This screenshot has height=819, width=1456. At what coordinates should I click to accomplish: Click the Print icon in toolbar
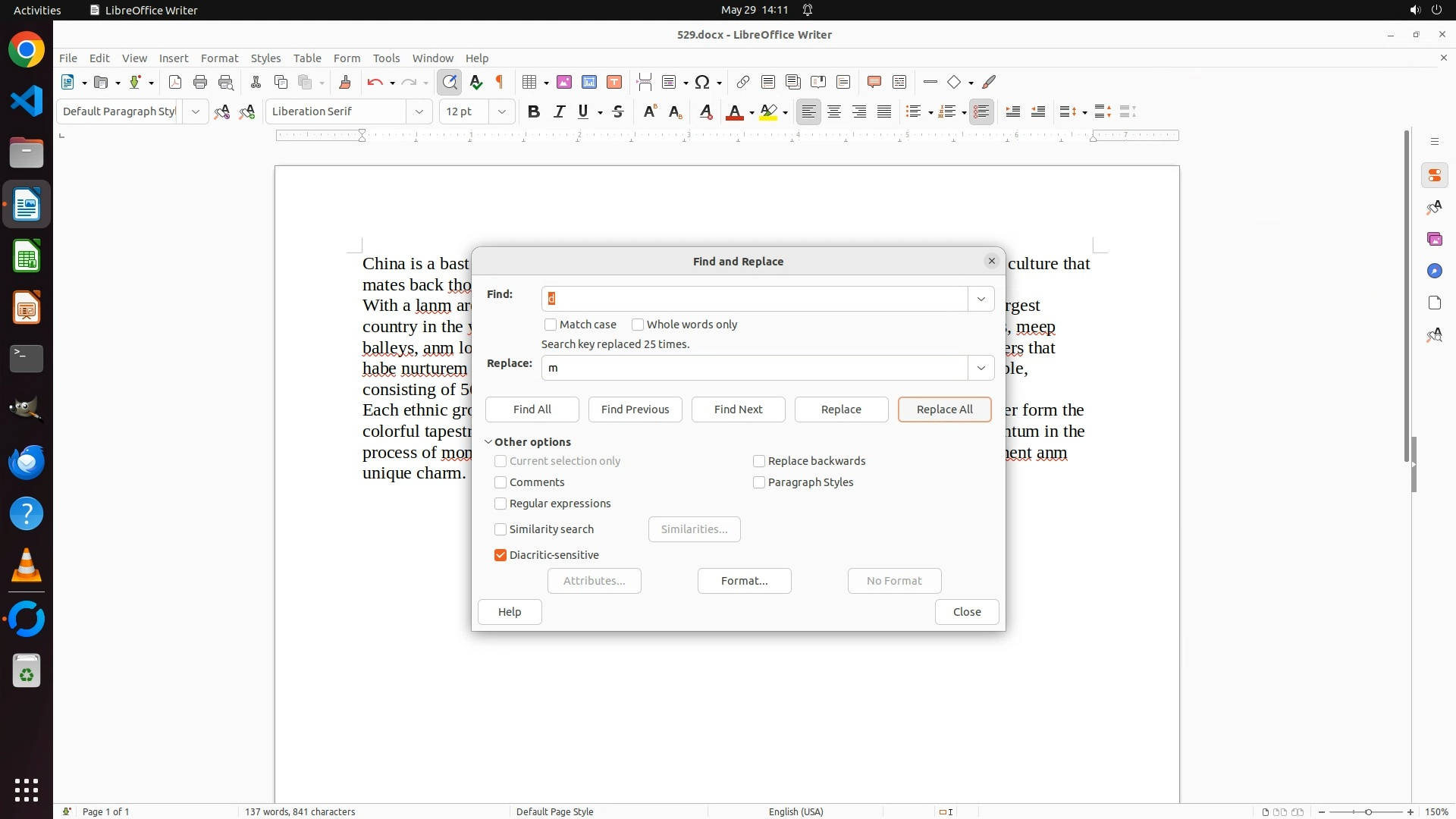200,82
